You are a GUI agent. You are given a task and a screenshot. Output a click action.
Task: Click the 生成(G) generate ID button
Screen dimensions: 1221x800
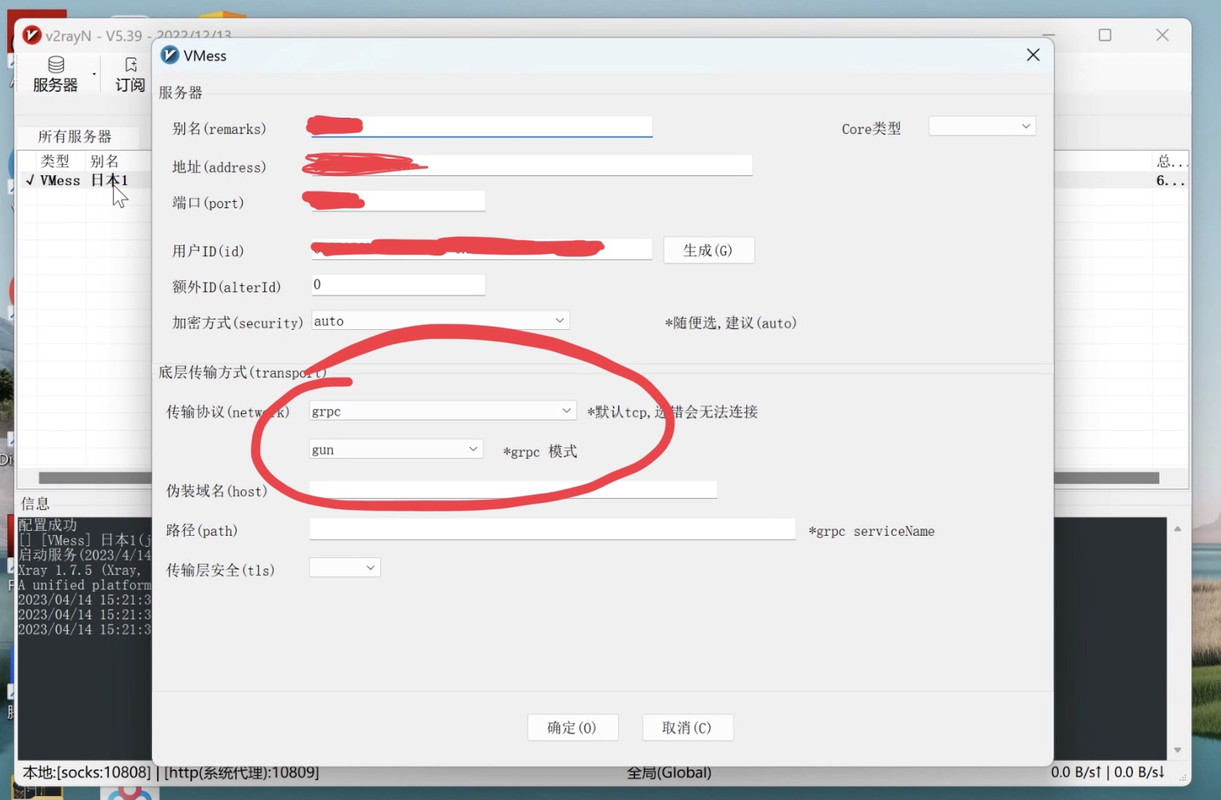[709, 250]
